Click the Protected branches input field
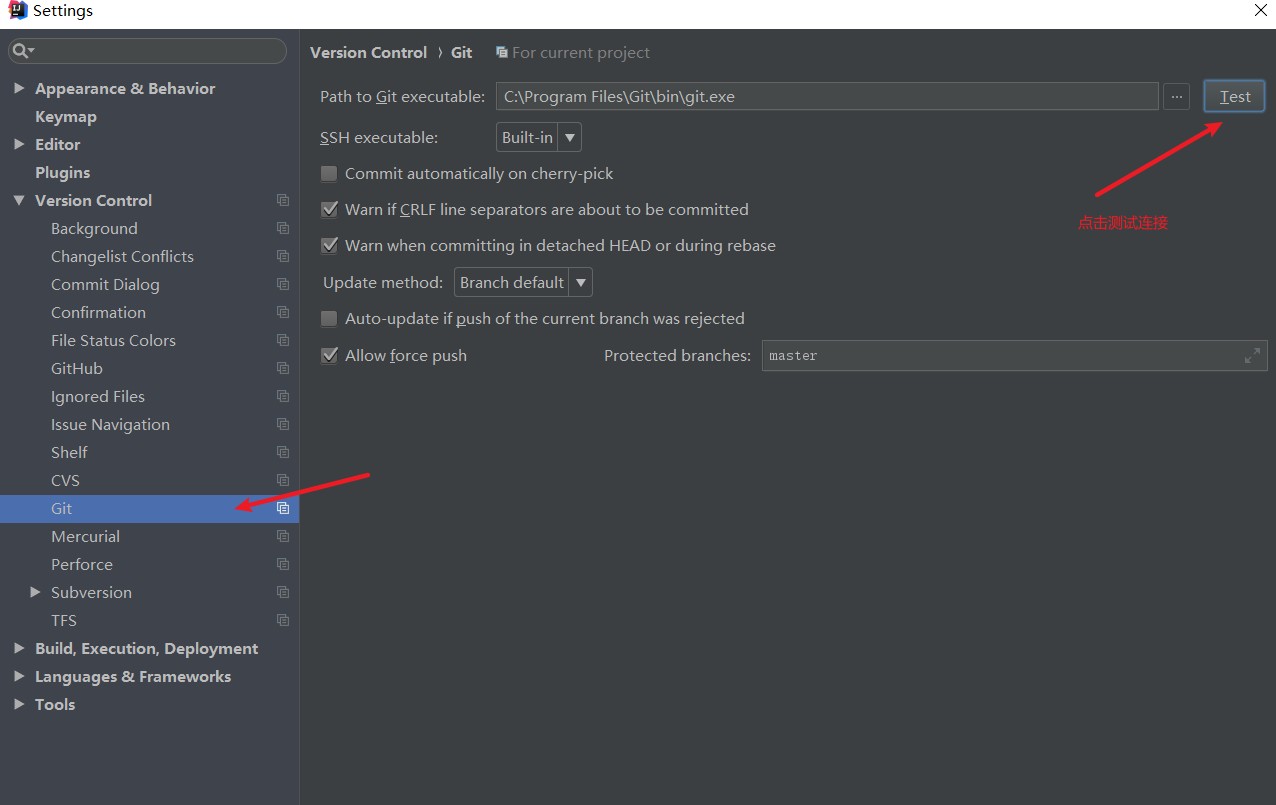1276x805 pixels. (1014, 355)
